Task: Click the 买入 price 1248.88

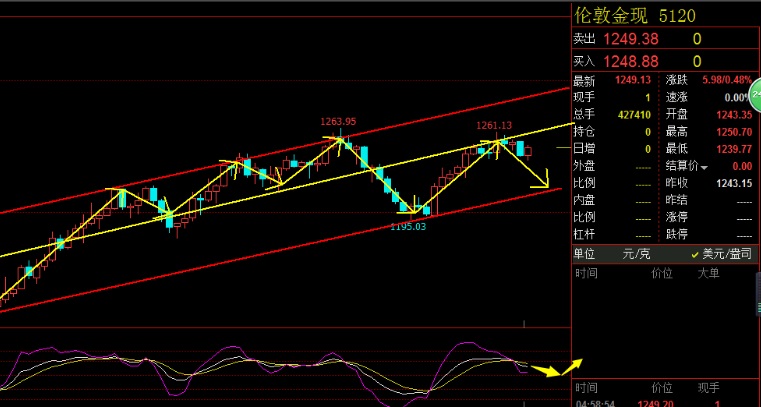Action: [x=630, y=61]
